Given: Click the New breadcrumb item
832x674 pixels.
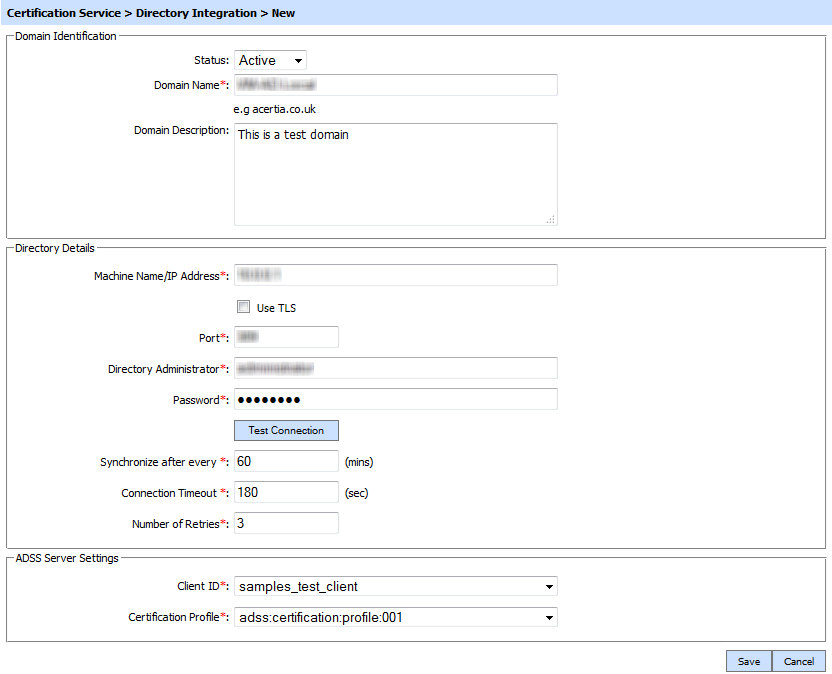Looking at the screenshot, I should (283, 13).
